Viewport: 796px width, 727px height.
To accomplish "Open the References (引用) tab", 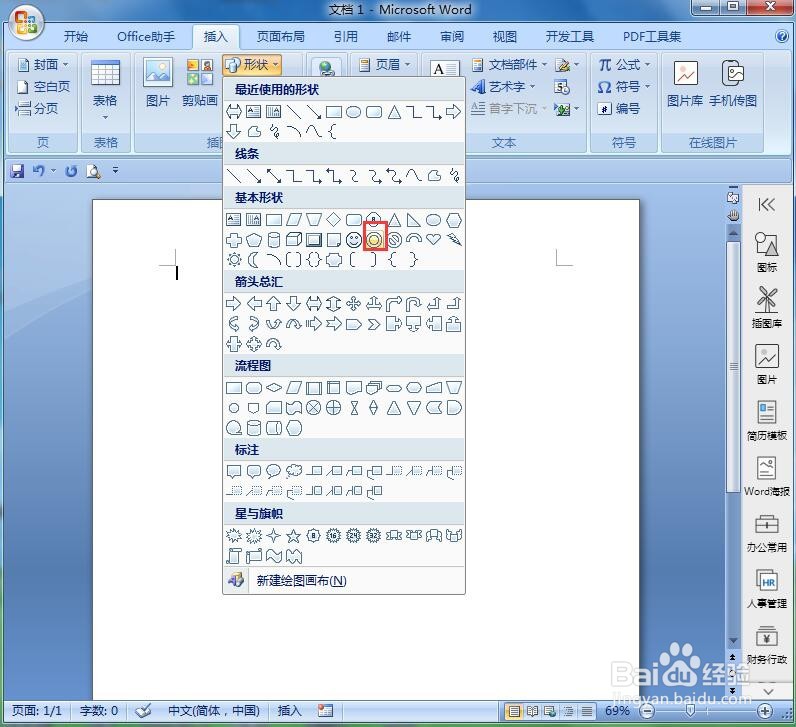I will click(346, 37).
